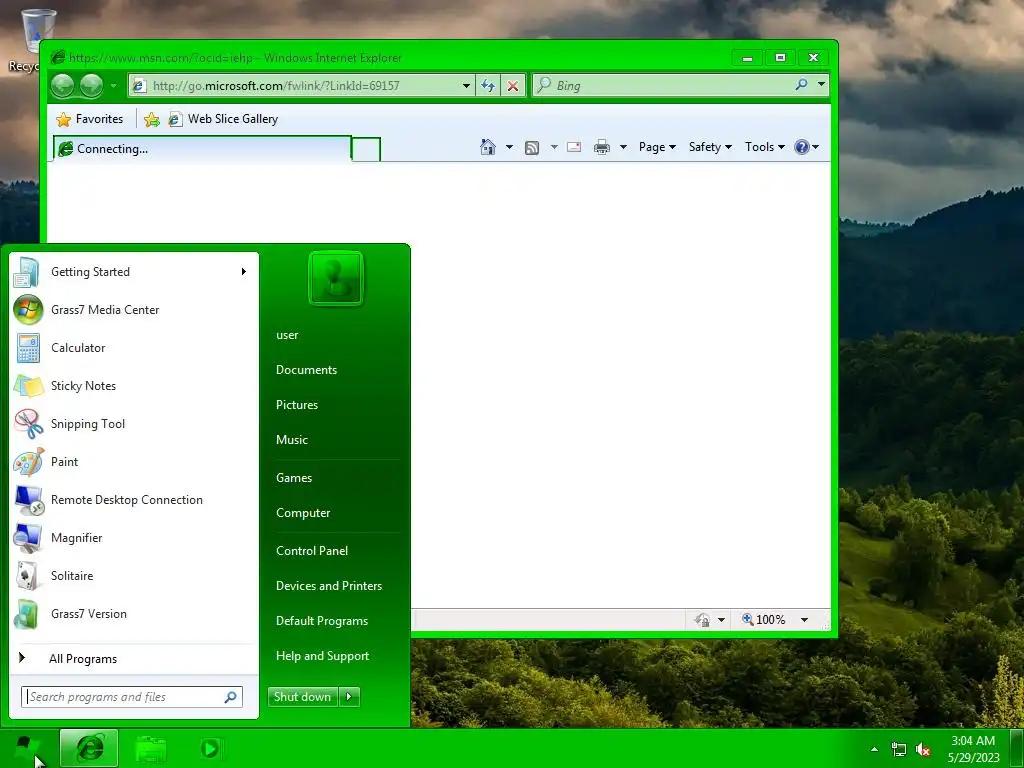Click the Stop loading red X icon
Image resolution: width=1024 pixels, height=768 pixels.
pyautogui.click(x=513, y=86)
